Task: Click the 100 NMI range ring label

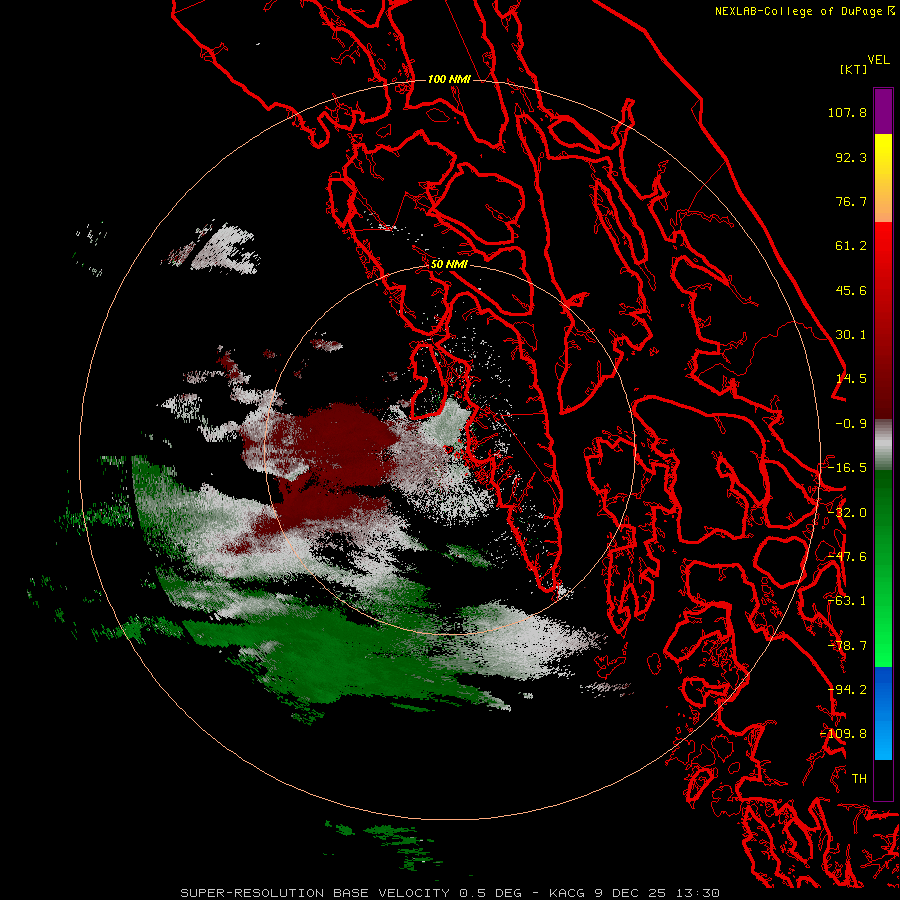Action: pos(449,79)
